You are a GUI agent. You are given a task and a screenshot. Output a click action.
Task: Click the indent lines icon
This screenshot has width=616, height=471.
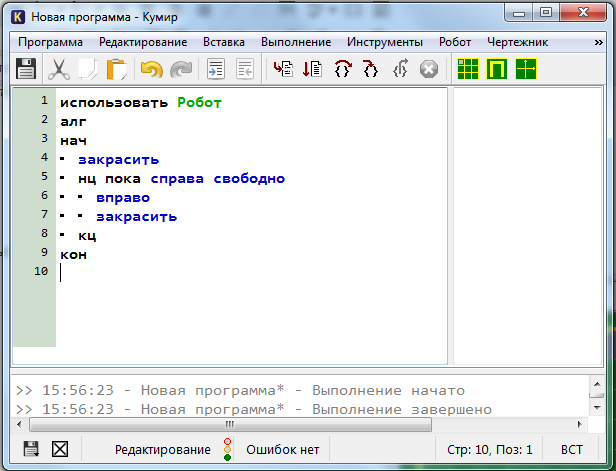[216, 69]
